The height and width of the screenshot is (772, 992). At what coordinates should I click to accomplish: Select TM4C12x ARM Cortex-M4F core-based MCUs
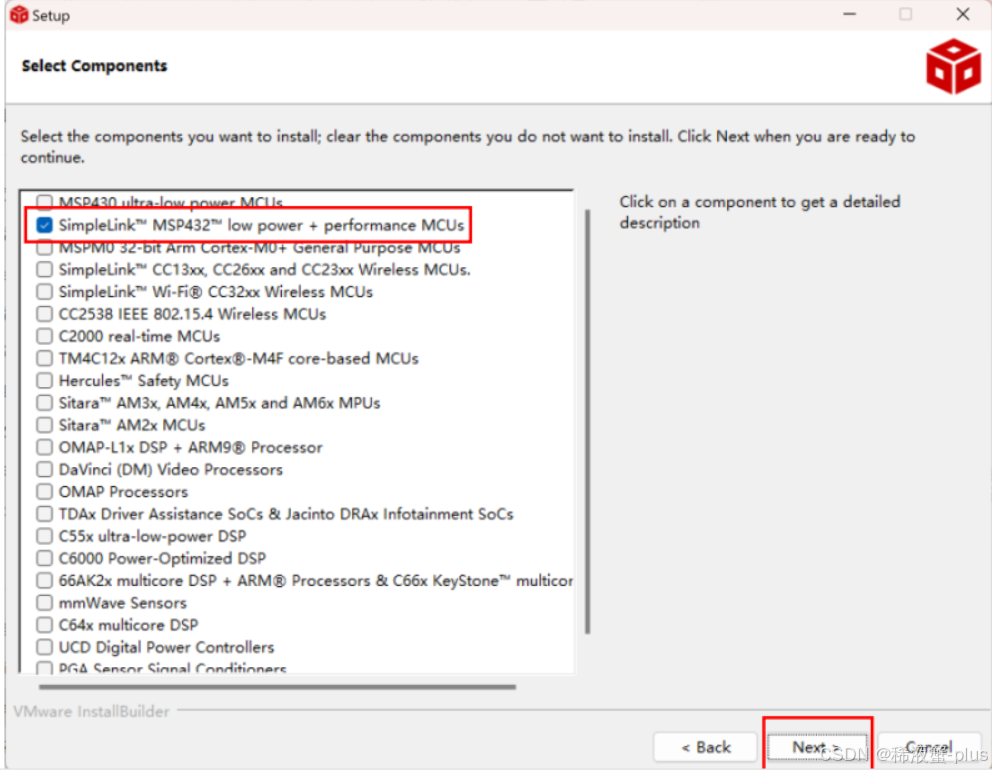coord(44,358)
